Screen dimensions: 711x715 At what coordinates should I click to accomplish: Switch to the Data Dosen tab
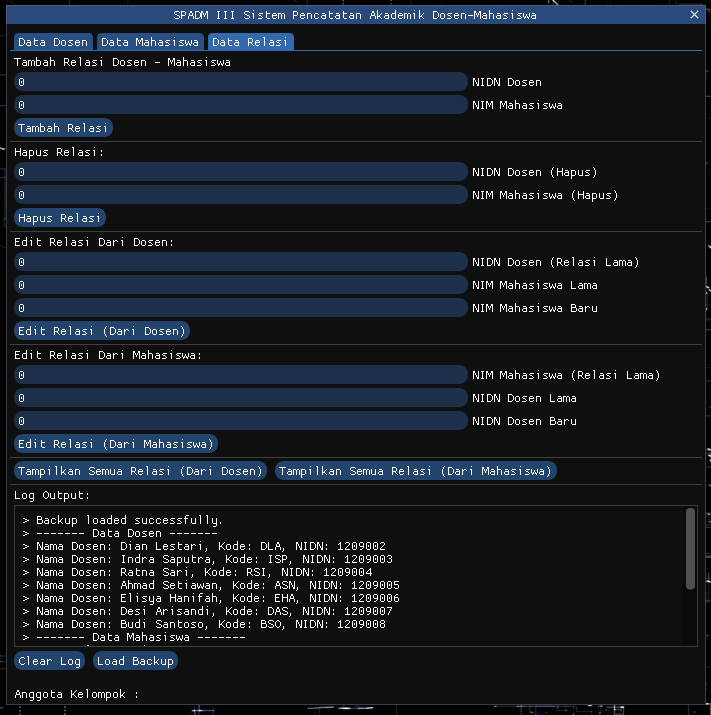pos(53,42)
